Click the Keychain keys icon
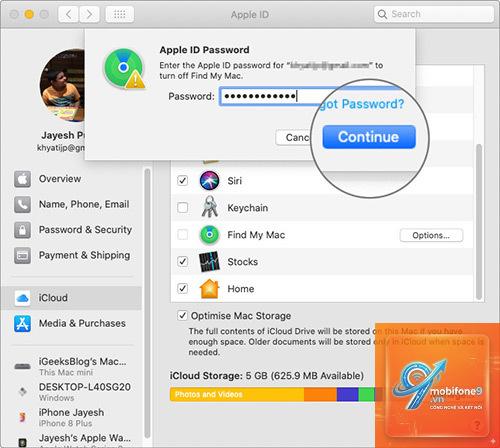This screenshot has height=448, width=500. [x=209, y=207]
